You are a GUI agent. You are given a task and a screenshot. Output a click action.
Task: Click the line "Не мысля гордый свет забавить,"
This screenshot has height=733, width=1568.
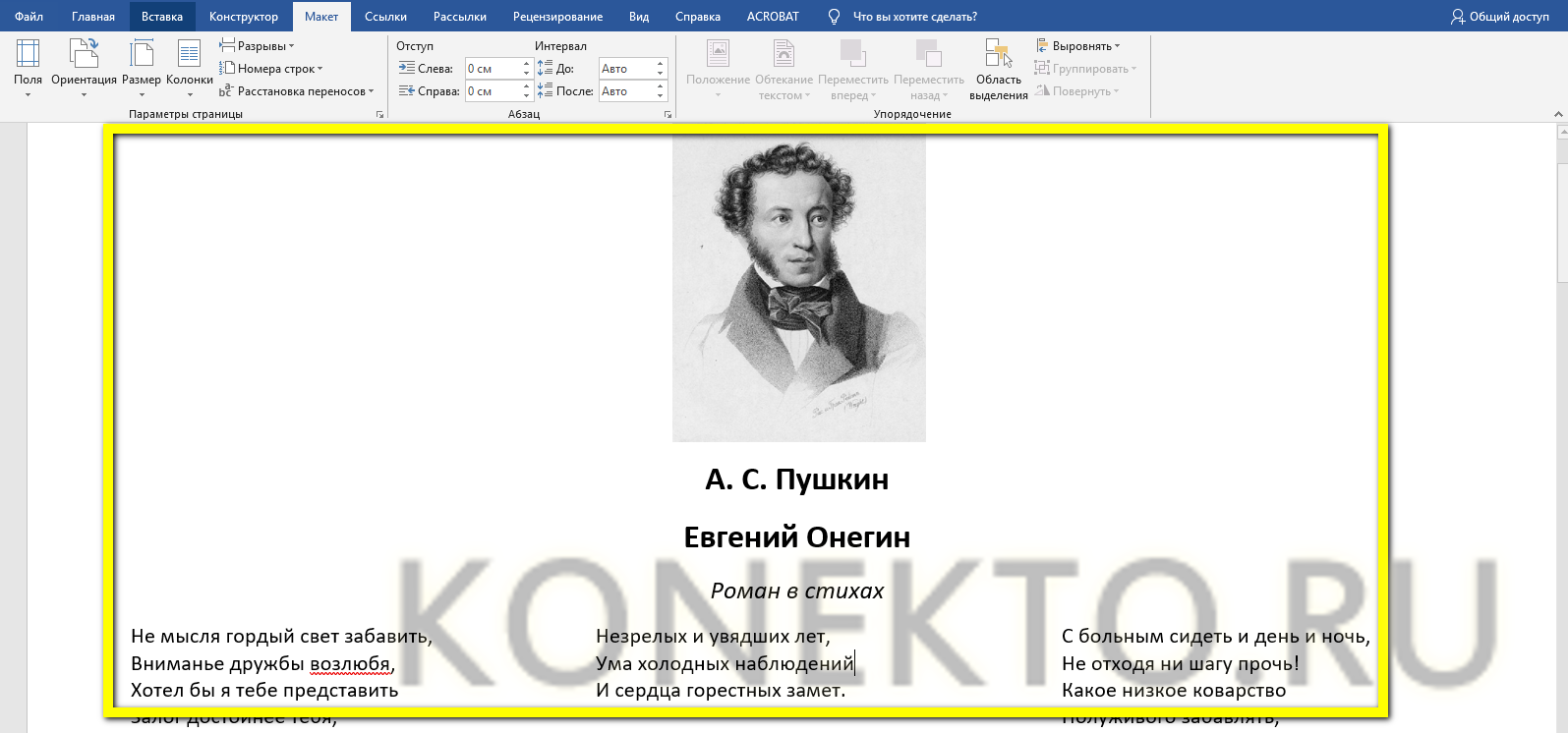281,637
